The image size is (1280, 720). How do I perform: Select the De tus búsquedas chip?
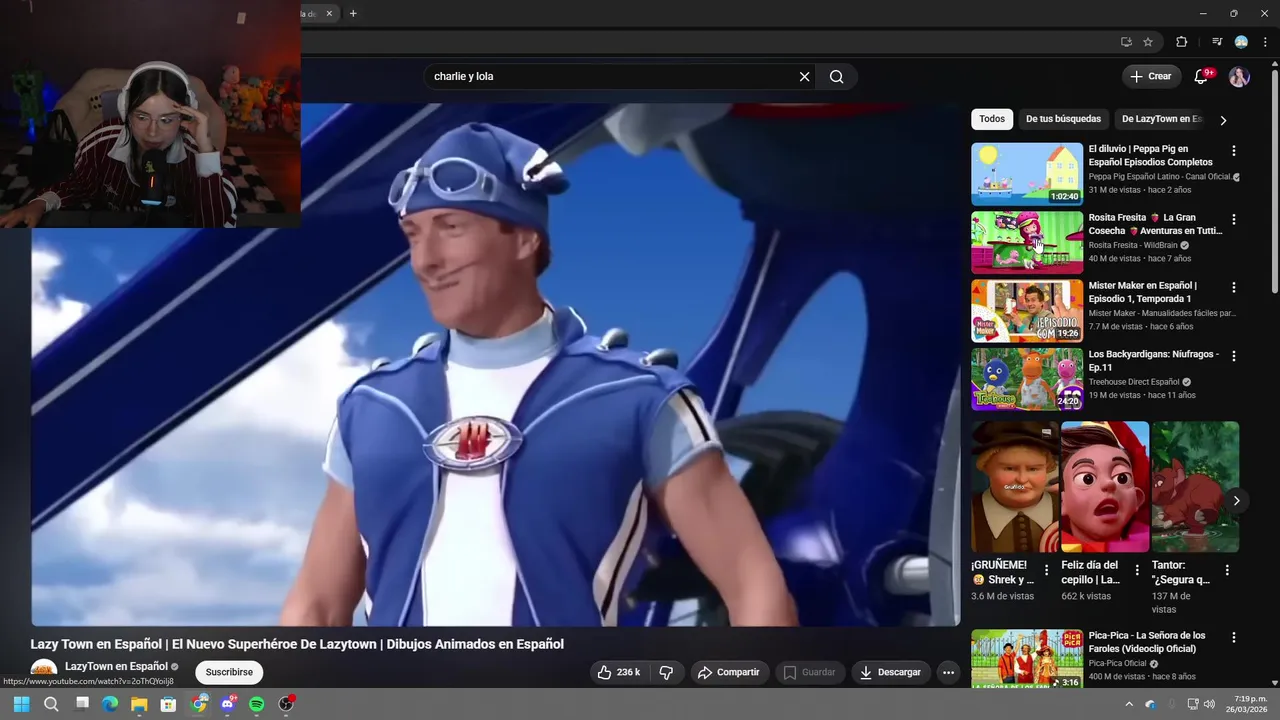(1063, 119)
